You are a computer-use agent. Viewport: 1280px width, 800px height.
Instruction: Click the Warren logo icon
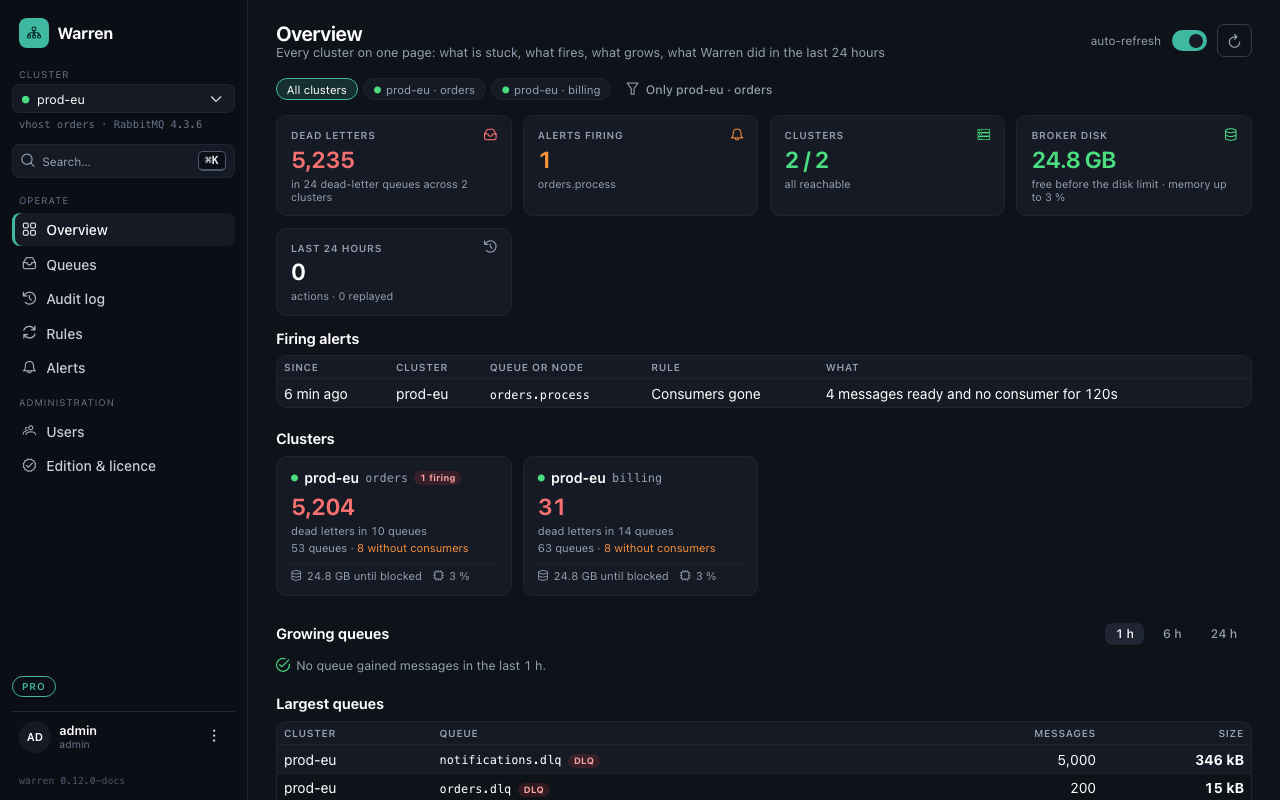pos(34,33)
